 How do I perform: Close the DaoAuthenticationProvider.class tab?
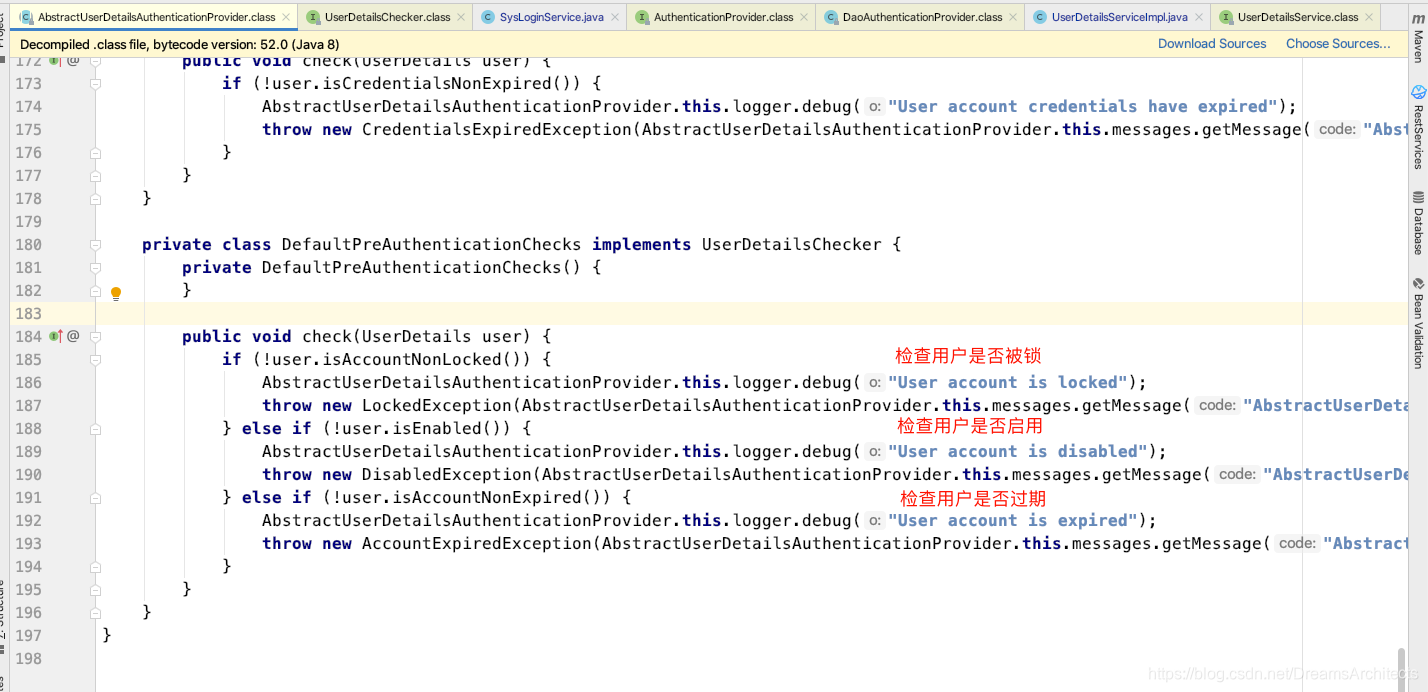[x=1014, y=17]
